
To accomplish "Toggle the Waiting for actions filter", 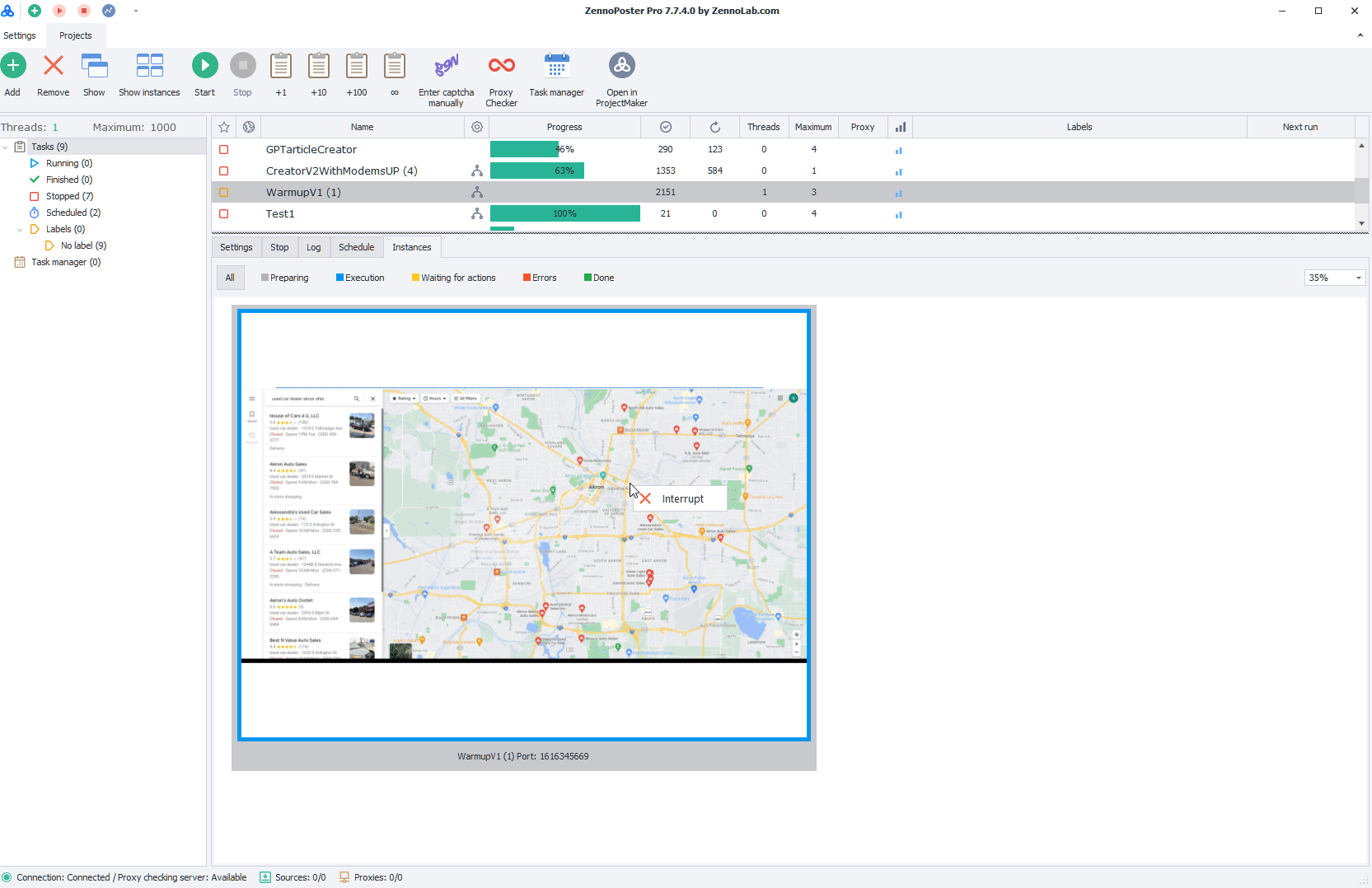I will [x=454, y=278].
